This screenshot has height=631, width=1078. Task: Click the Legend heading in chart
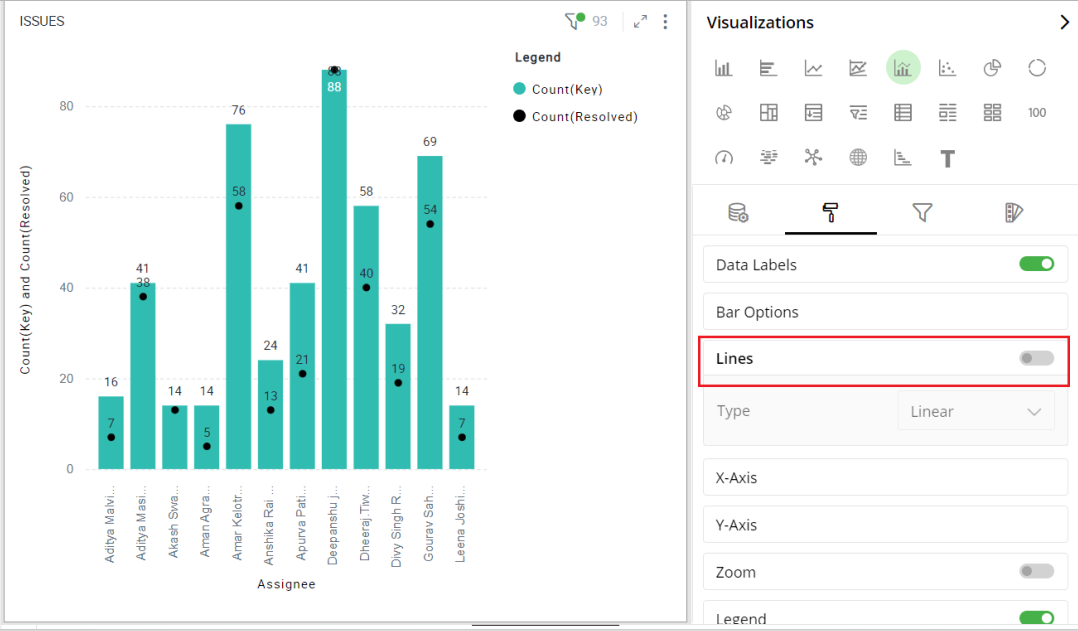pos(538,57)
